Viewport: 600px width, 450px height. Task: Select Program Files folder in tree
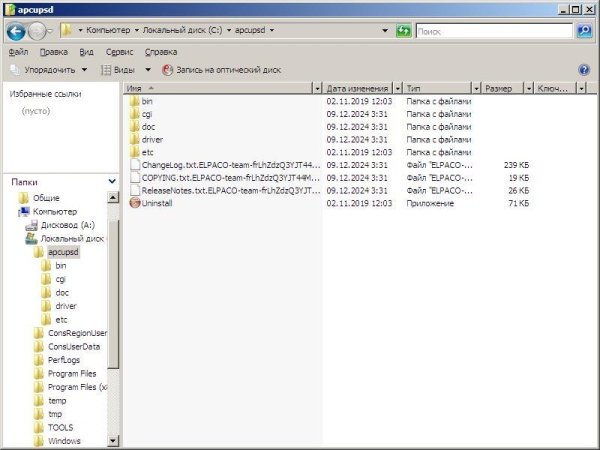(72, 373)
